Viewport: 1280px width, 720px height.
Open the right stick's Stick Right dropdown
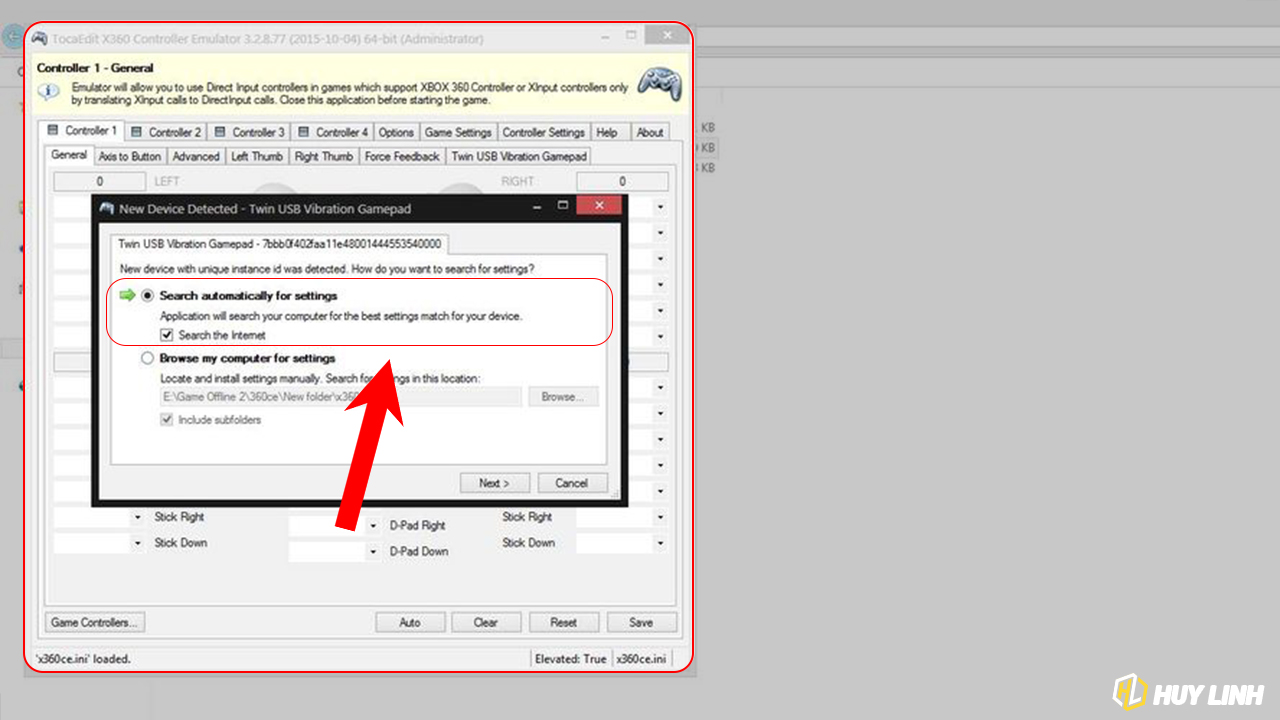point(660,518)
